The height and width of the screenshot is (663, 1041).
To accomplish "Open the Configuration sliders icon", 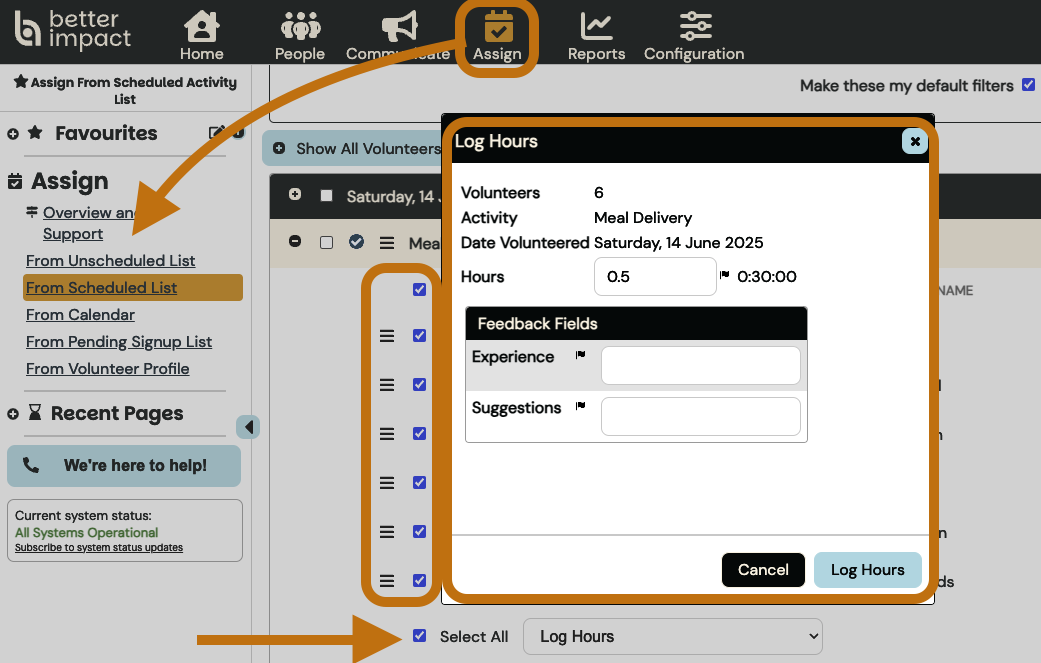I will pyautogui.click(x=694, y=27).
